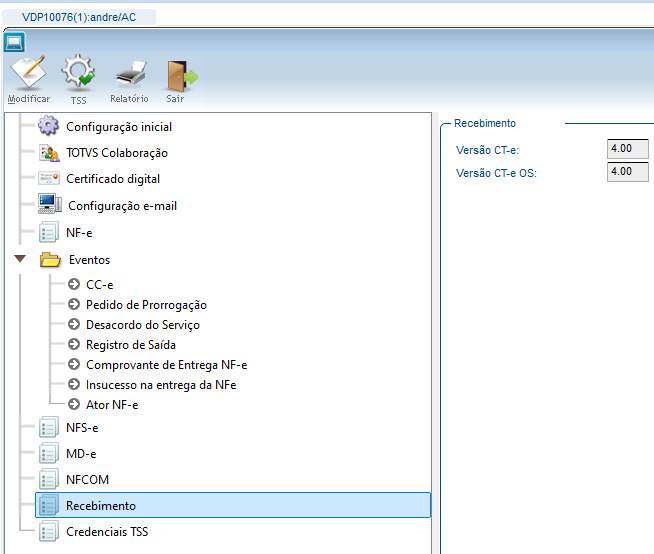
Task: Click the Recebimento document icon
Action: 48,505
